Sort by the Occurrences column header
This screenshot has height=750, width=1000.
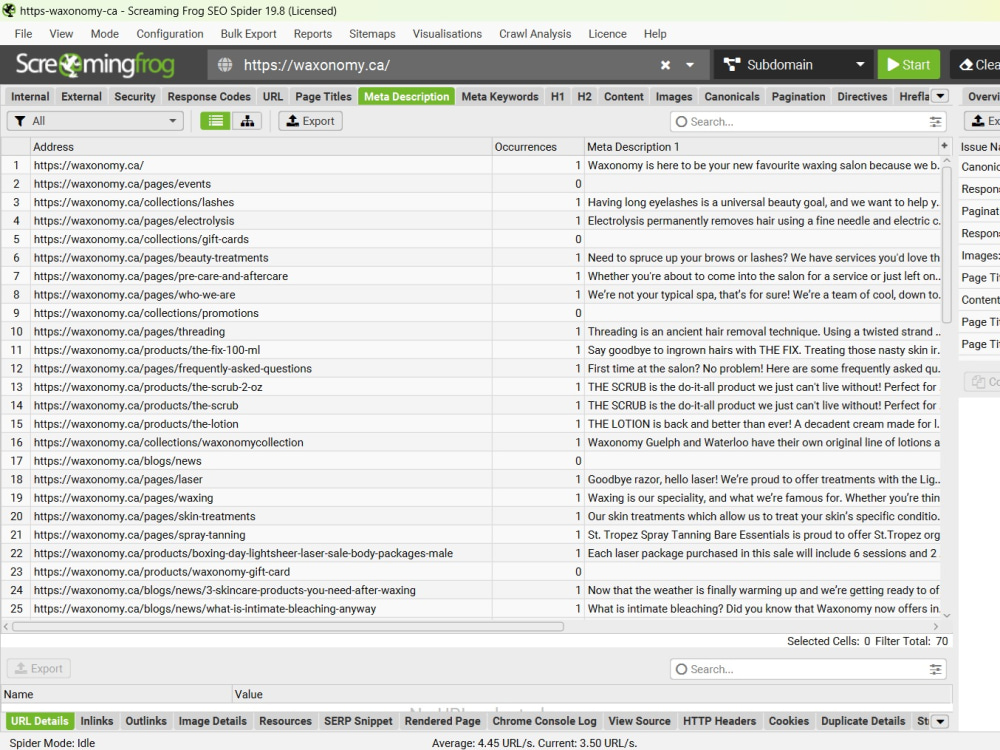point(538,147)
